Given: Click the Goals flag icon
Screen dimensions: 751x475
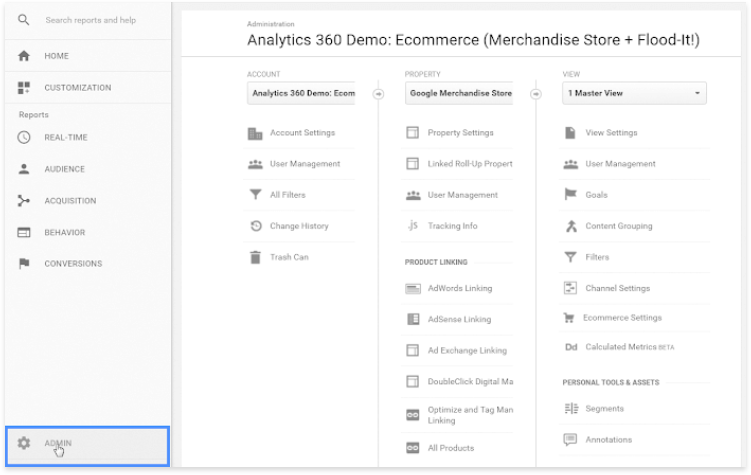Looking at the screenshot, I should tap(570, 195).
